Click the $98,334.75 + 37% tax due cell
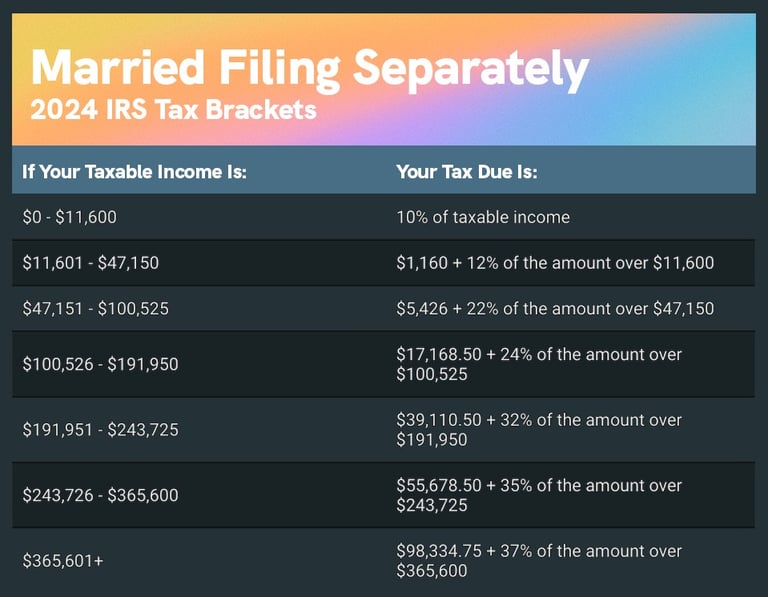 click(539, 561)
